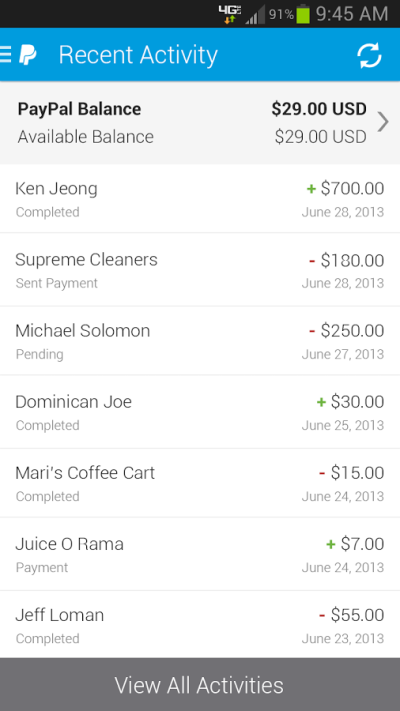View Dominican Joe $30.00 transaction
The image size is (400, 711).
[x=200, y=412]
